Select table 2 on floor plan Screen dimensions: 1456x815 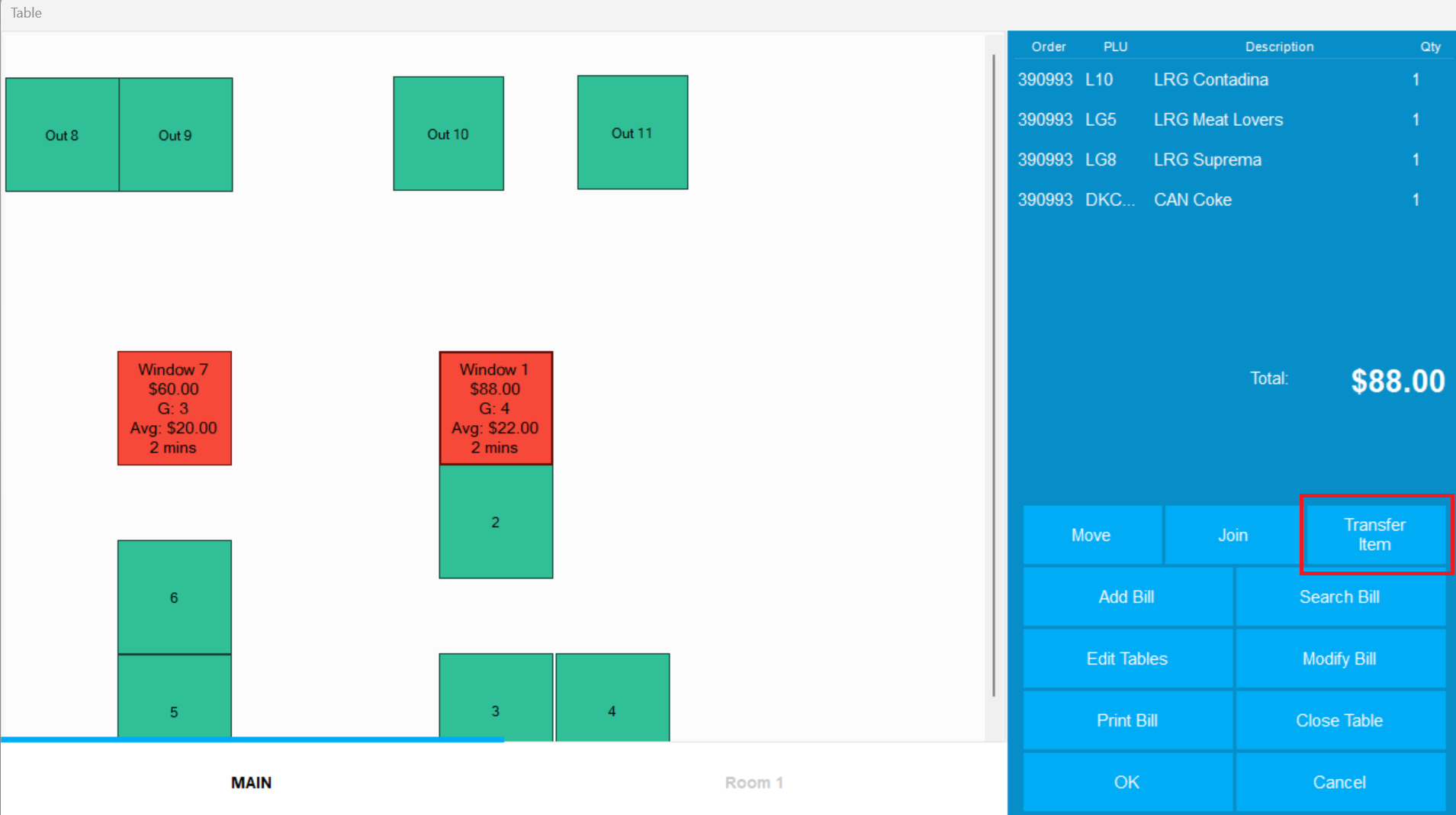(495, 522)
